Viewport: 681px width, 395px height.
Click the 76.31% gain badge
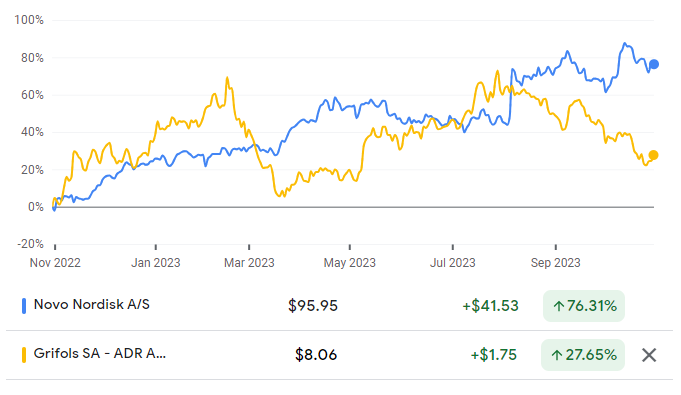tap(584, 306)
